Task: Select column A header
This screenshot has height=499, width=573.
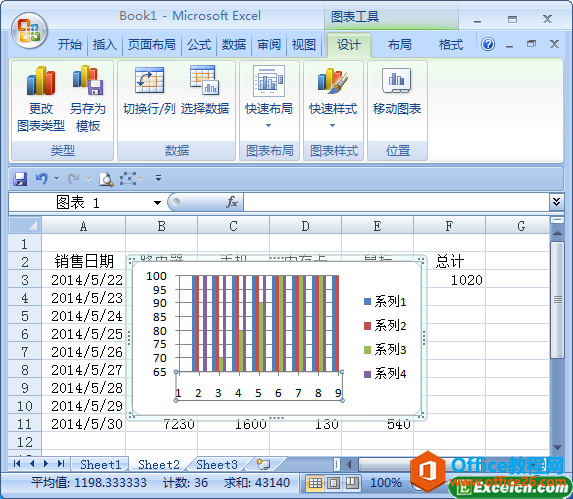Action: pos(83,226)
